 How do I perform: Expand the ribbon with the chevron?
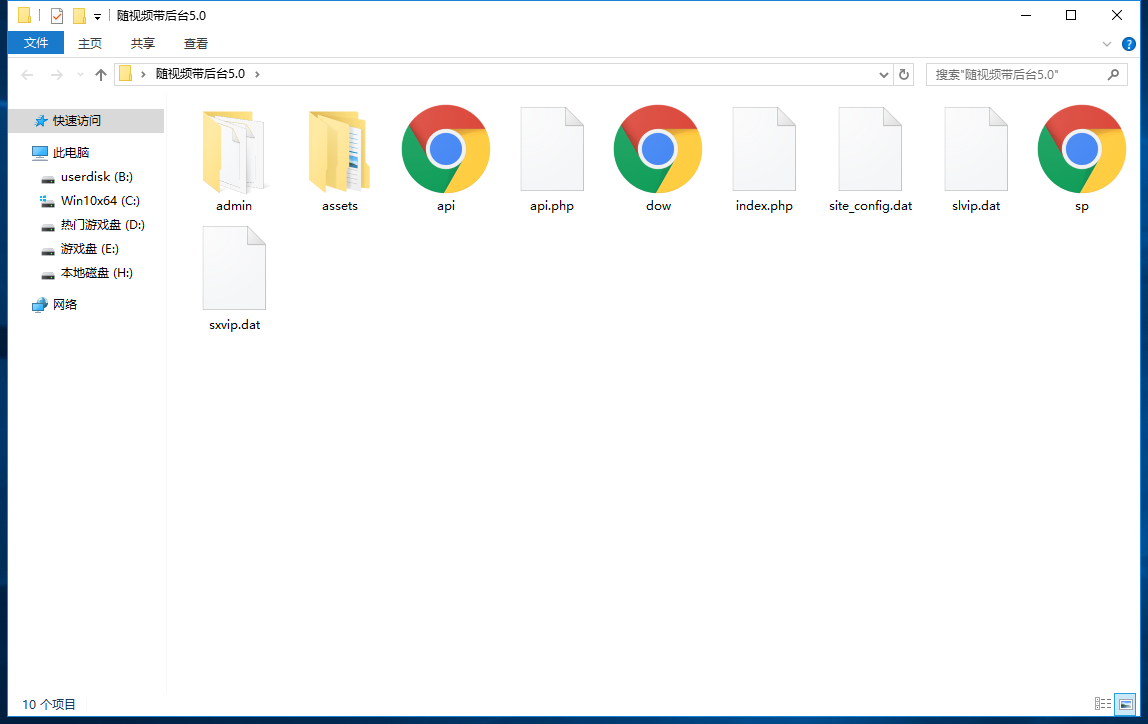1107,44
